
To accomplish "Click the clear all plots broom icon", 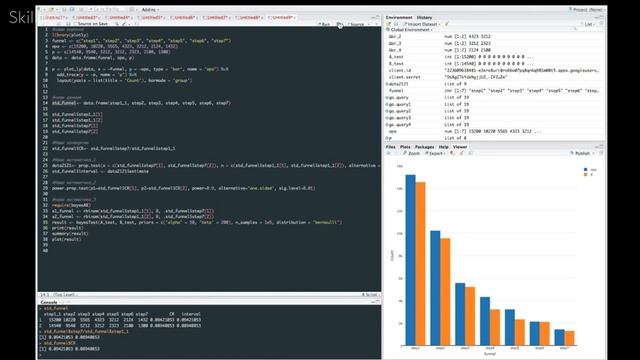I will [x=462, y=153].
